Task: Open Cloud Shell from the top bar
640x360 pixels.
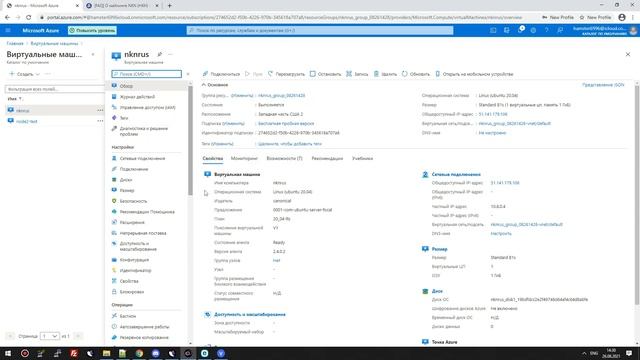Action: tap(493, 30)
